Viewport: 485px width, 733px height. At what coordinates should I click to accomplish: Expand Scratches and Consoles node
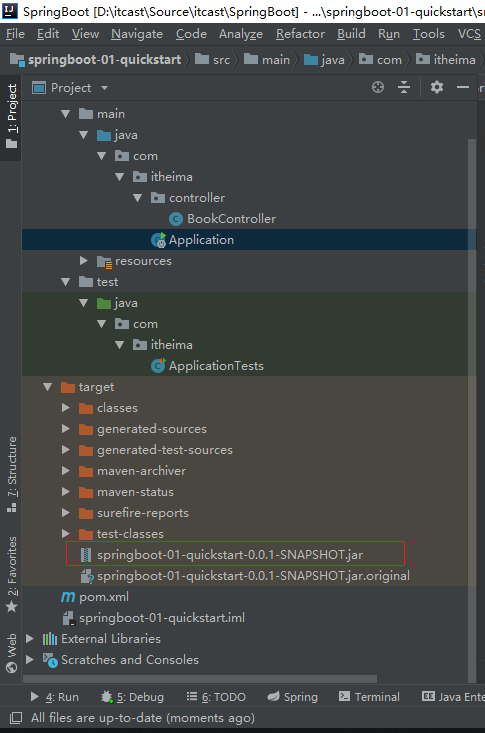30,660
